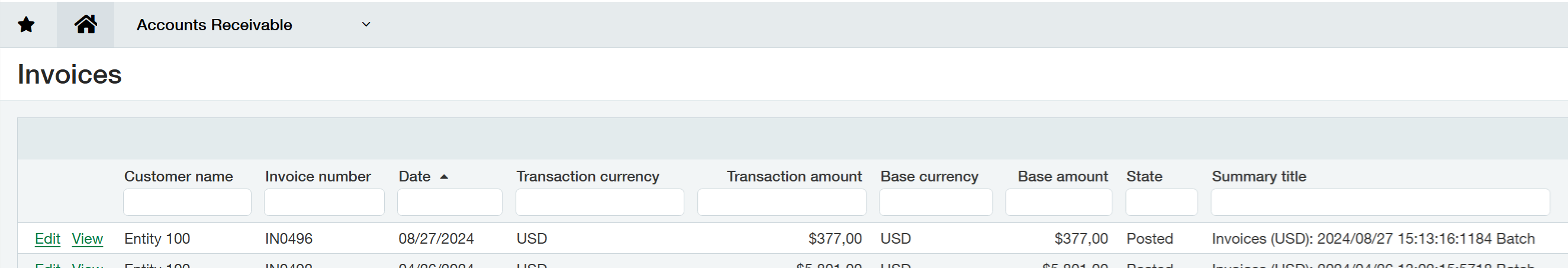The width and height of the screenshot is (1568, 268).
Task: Focus the Date filter field
Action: point(449,202)
